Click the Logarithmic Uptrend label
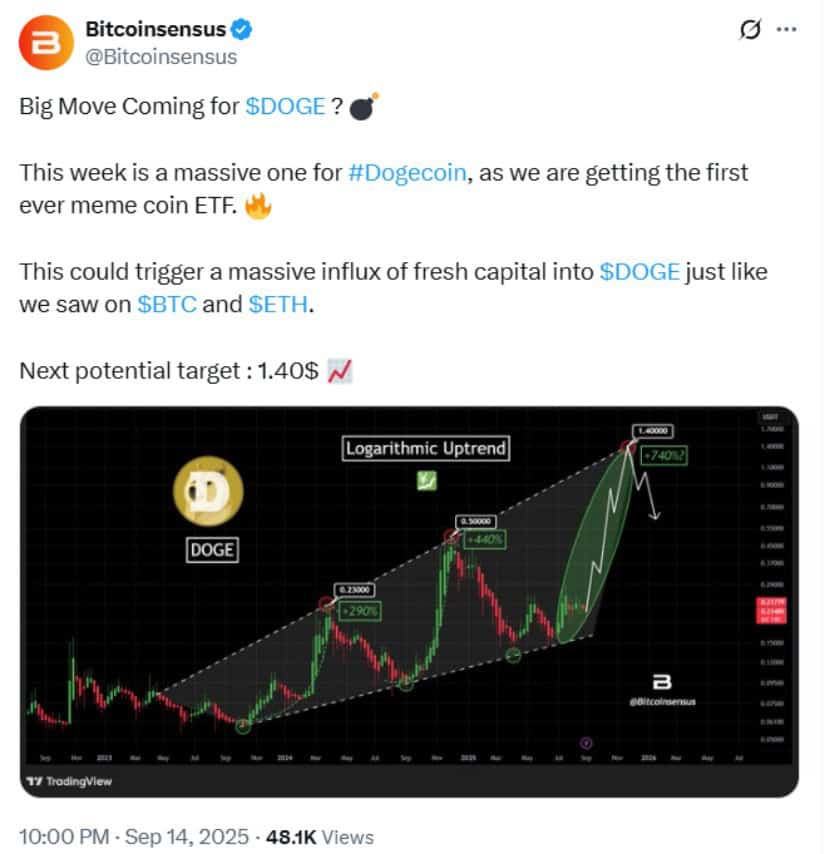Screen dimensions: 825x854 click(x=426, y=448)
